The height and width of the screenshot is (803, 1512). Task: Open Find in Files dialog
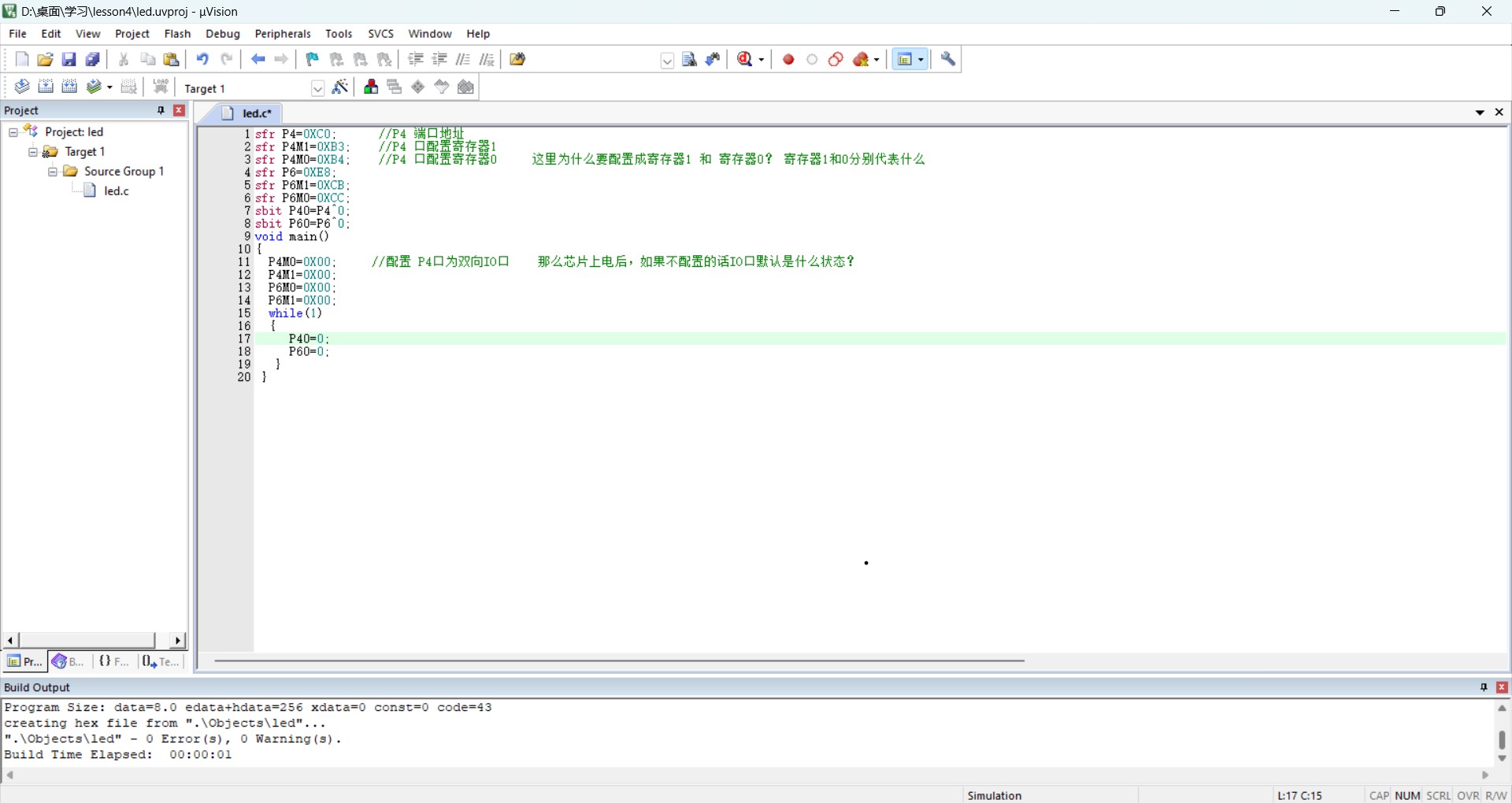pyautogui.click(x=517, y=59)
